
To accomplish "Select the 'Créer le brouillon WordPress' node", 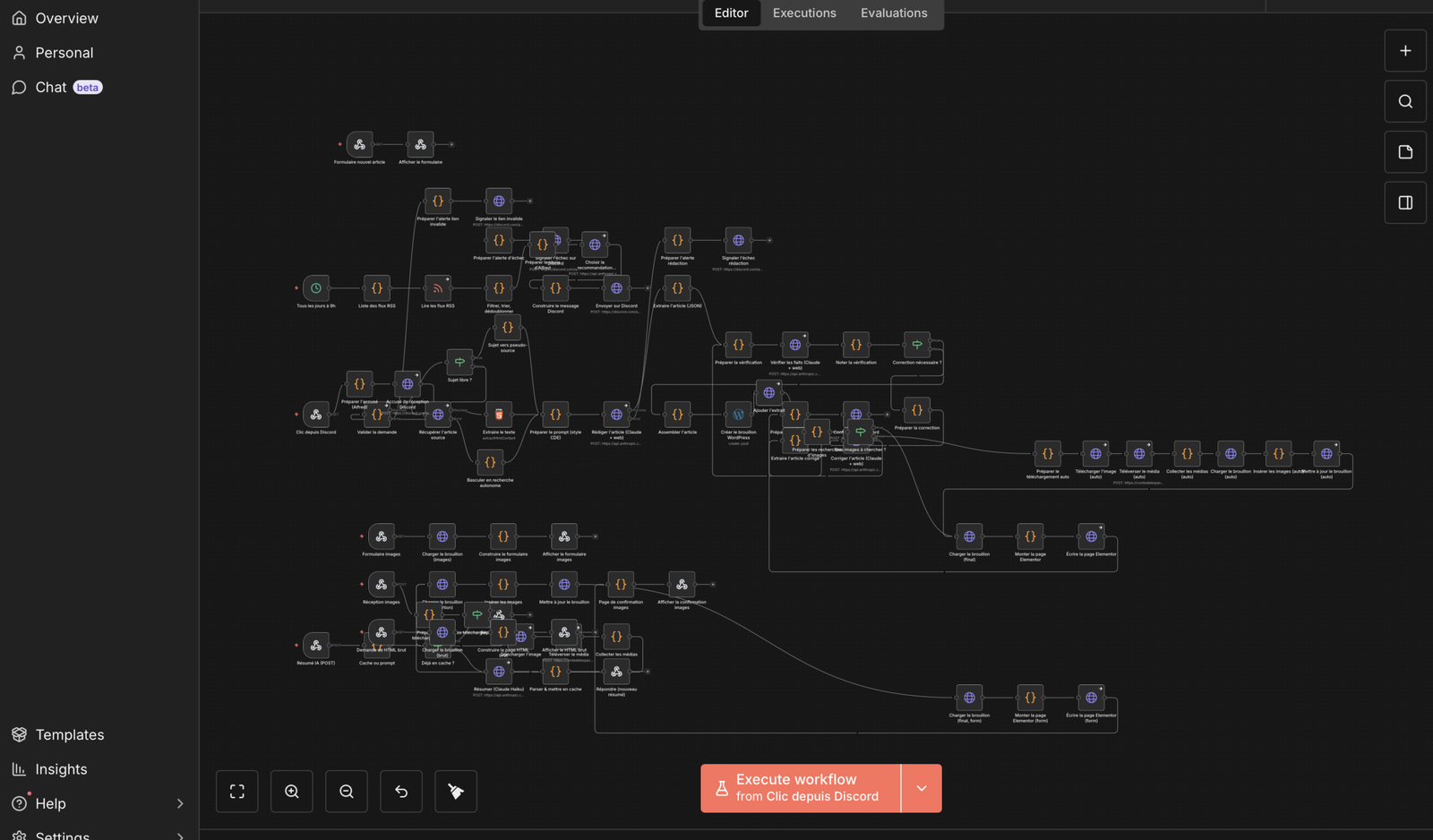I will point(738,415).
